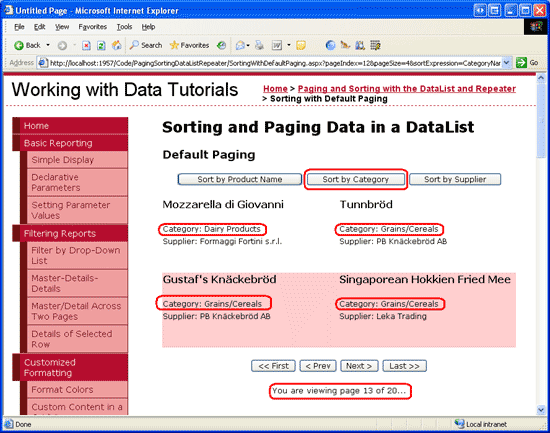Select Filter by Drop-Down List sidebar item
This screenshot has width=550, height=433.
(x=76, y=255)
